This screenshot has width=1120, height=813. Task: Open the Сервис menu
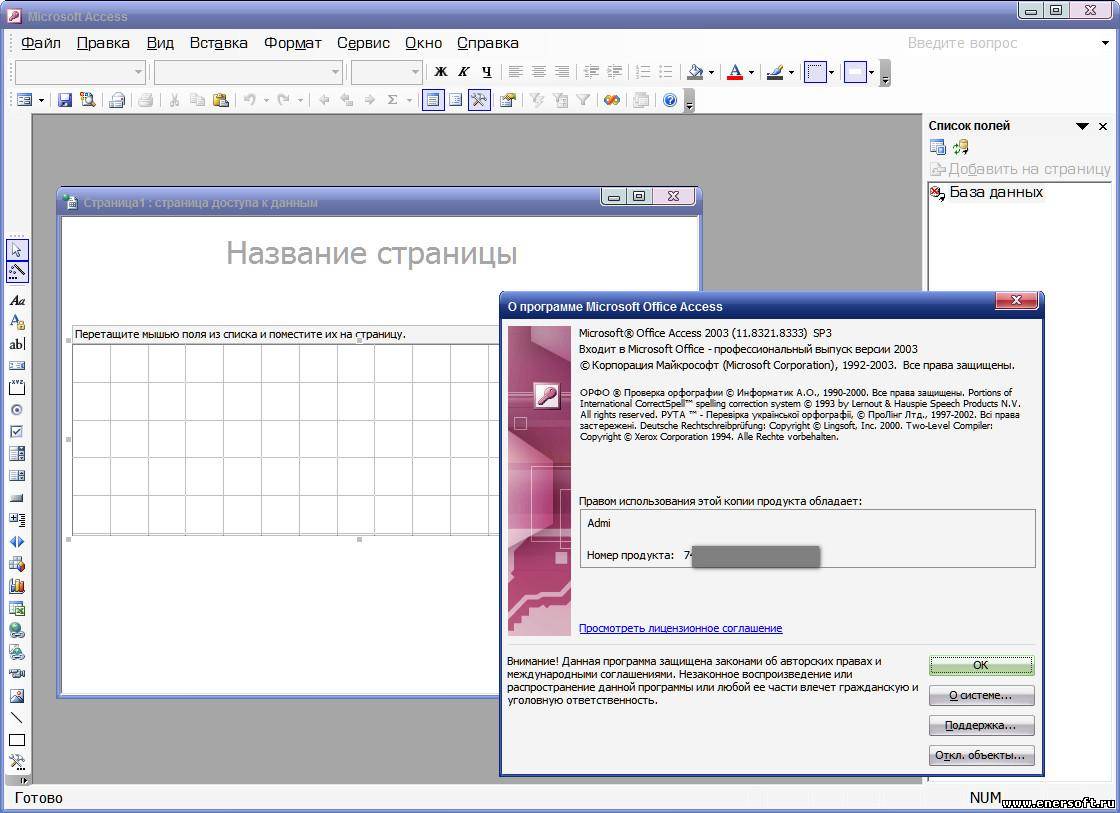pyautogui.click(x=363, y=43)
